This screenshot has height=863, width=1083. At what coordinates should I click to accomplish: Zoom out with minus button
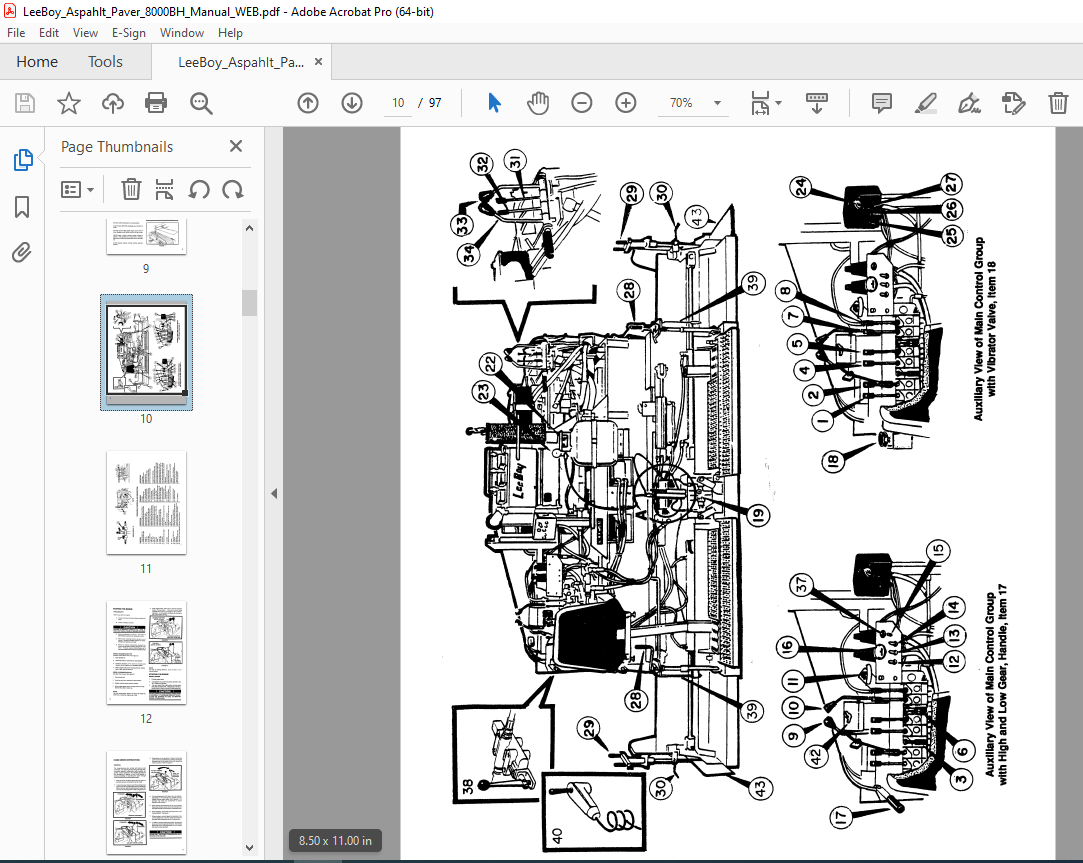click(582, 103)
